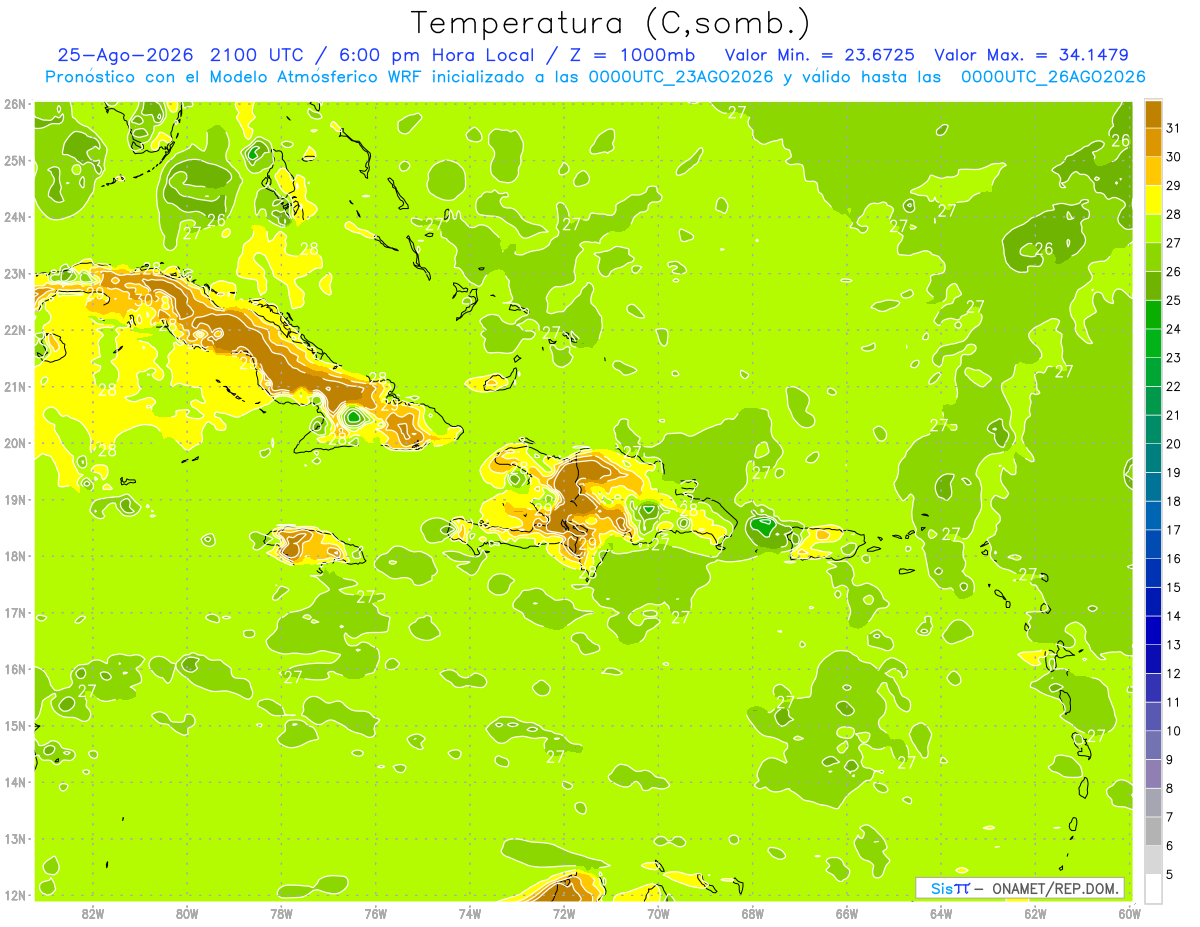Select the dark blue legend swatch between 12 and 13
The width and height of the screenshot is (1200, 927).
click(1154, 660)
